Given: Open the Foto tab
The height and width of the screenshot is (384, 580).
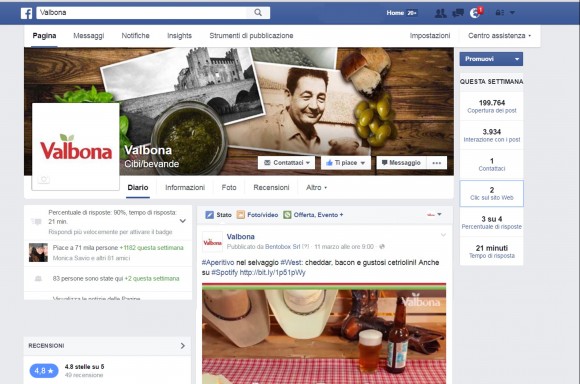Looking at the screenshot, I should coord(229,188).
